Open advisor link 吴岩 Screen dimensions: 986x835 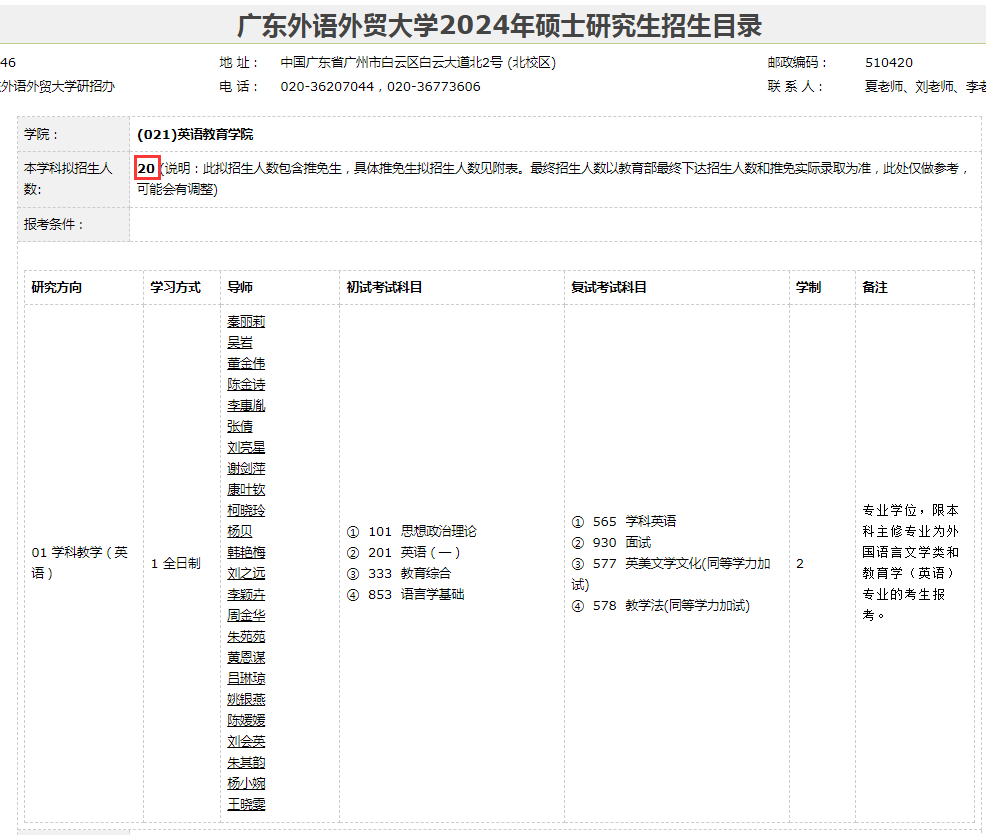tap(240, 343)
